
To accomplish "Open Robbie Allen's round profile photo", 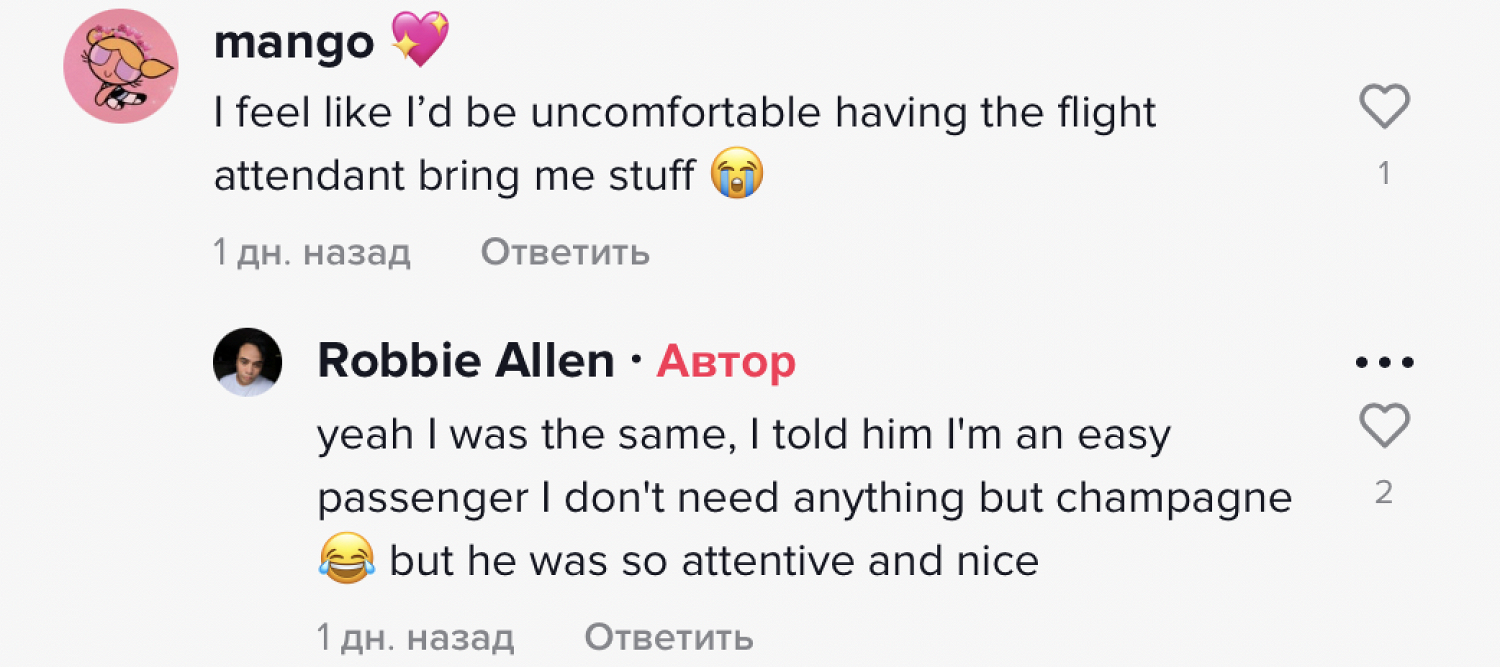I will click(247, 362).
